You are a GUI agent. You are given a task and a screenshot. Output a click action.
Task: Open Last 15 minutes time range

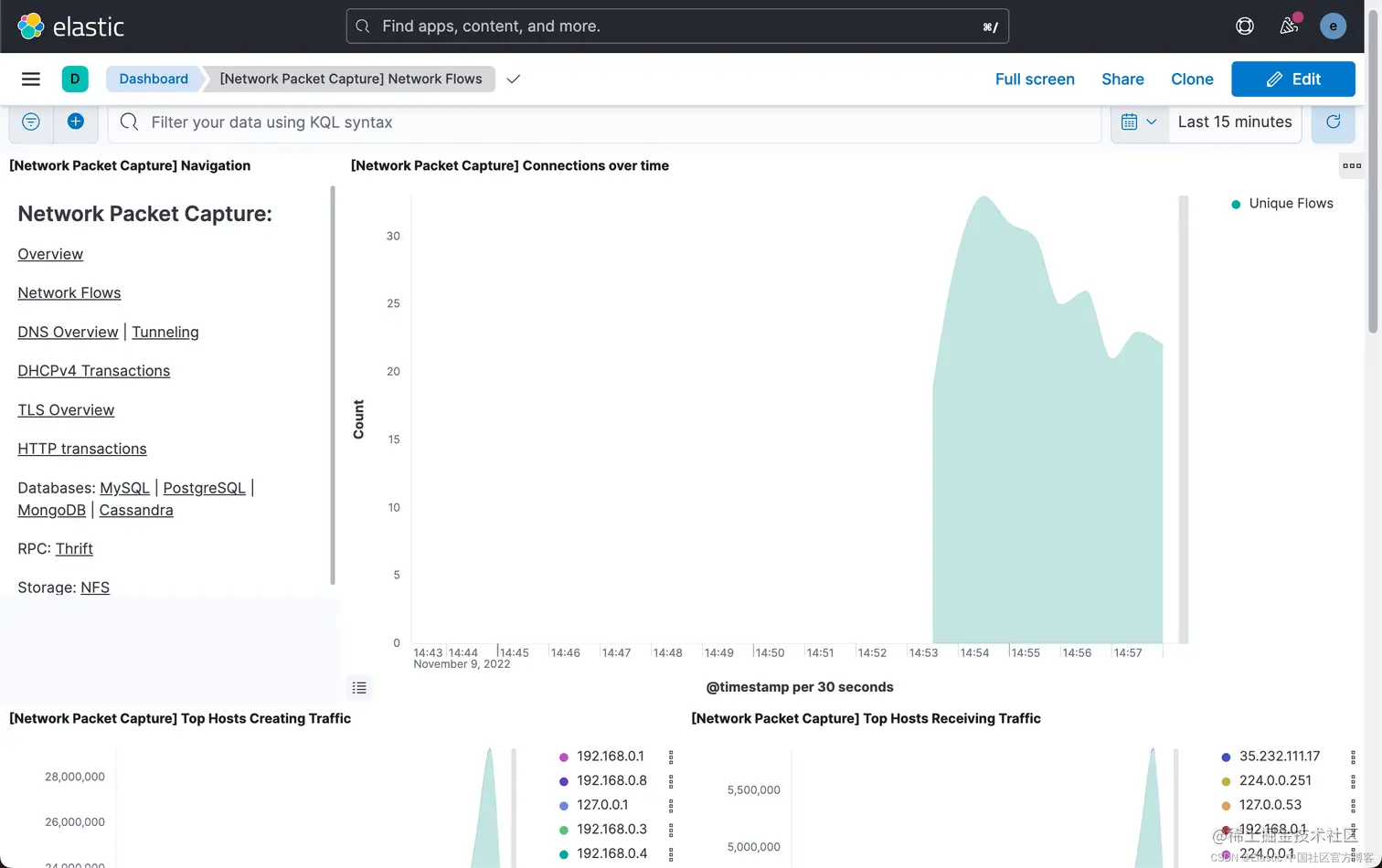pos(1235,122)
